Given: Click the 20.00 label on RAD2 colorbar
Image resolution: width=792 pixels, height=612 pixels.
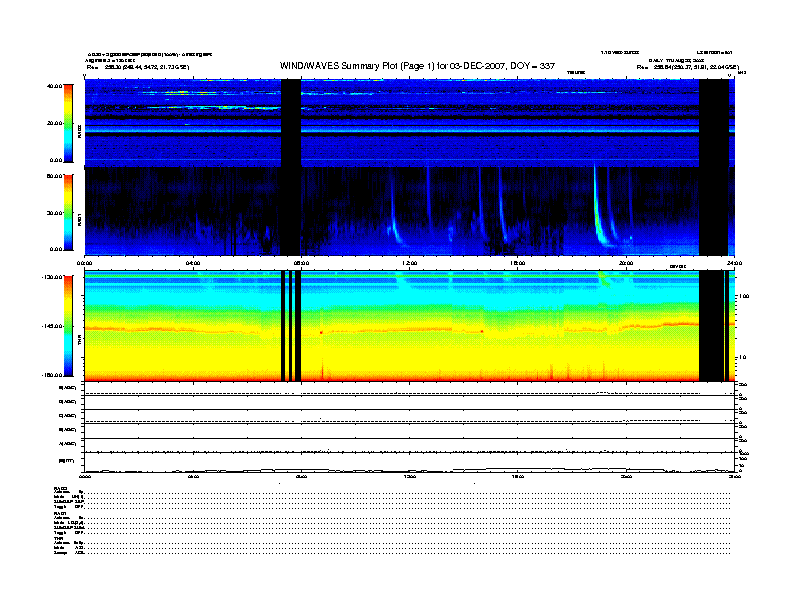Looking at the screenshot, I should tap(54, 123).
